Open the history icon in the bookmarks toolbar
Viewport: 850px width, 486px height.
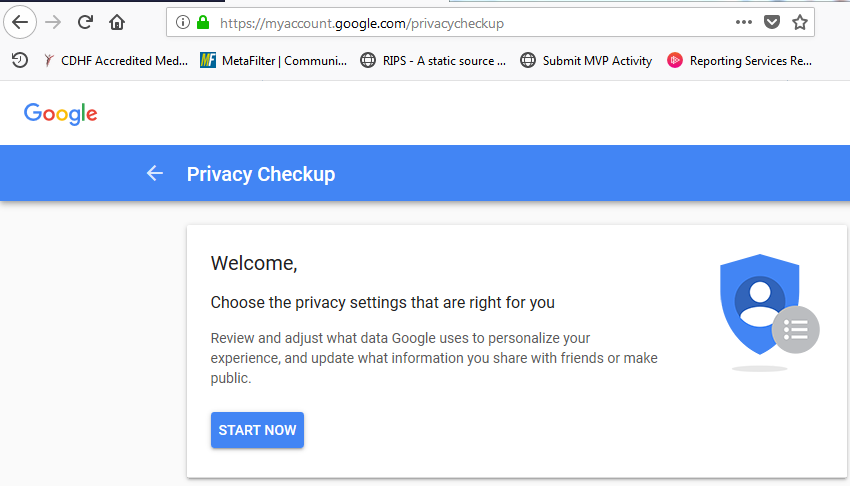(20, 61)
